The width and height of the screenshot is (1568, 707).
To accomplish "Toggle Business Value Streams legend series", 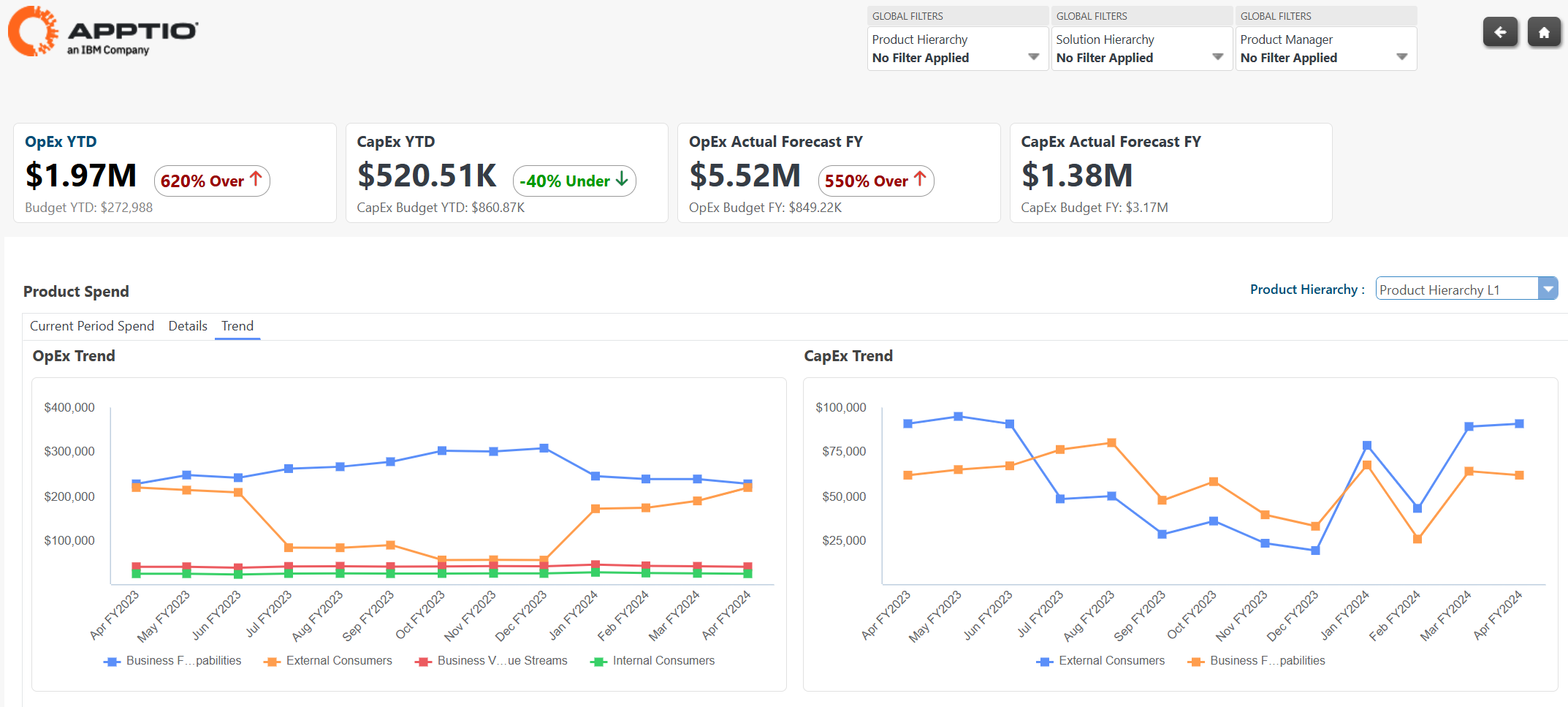I will [492, 661].
